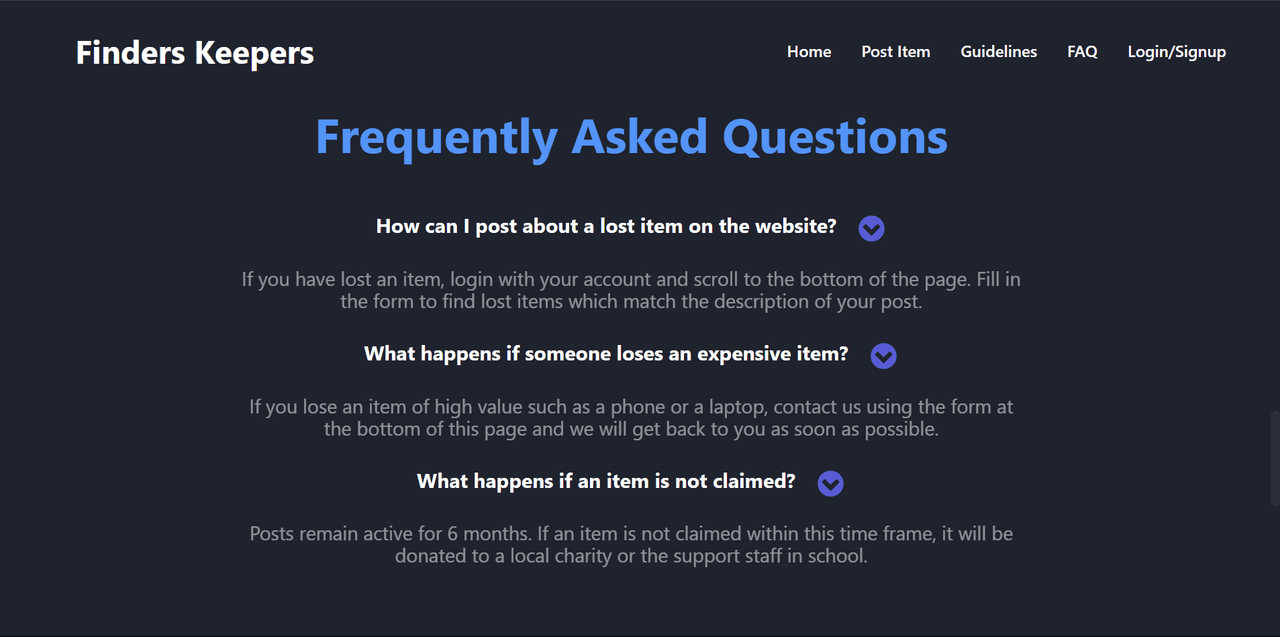Click the "What happens if an item is not claimed" question
Screen dimensions: 1280x637
(x=606, y=481)
